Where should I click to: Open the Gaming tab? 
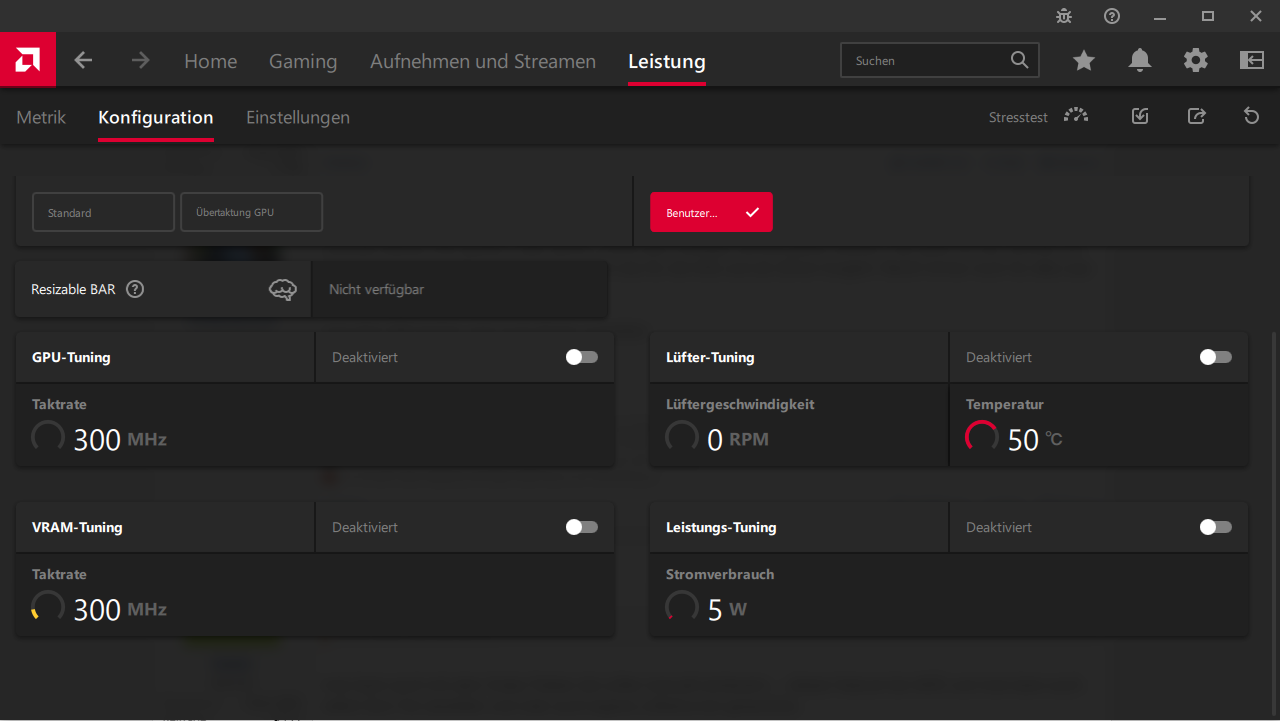pos(303,61)
